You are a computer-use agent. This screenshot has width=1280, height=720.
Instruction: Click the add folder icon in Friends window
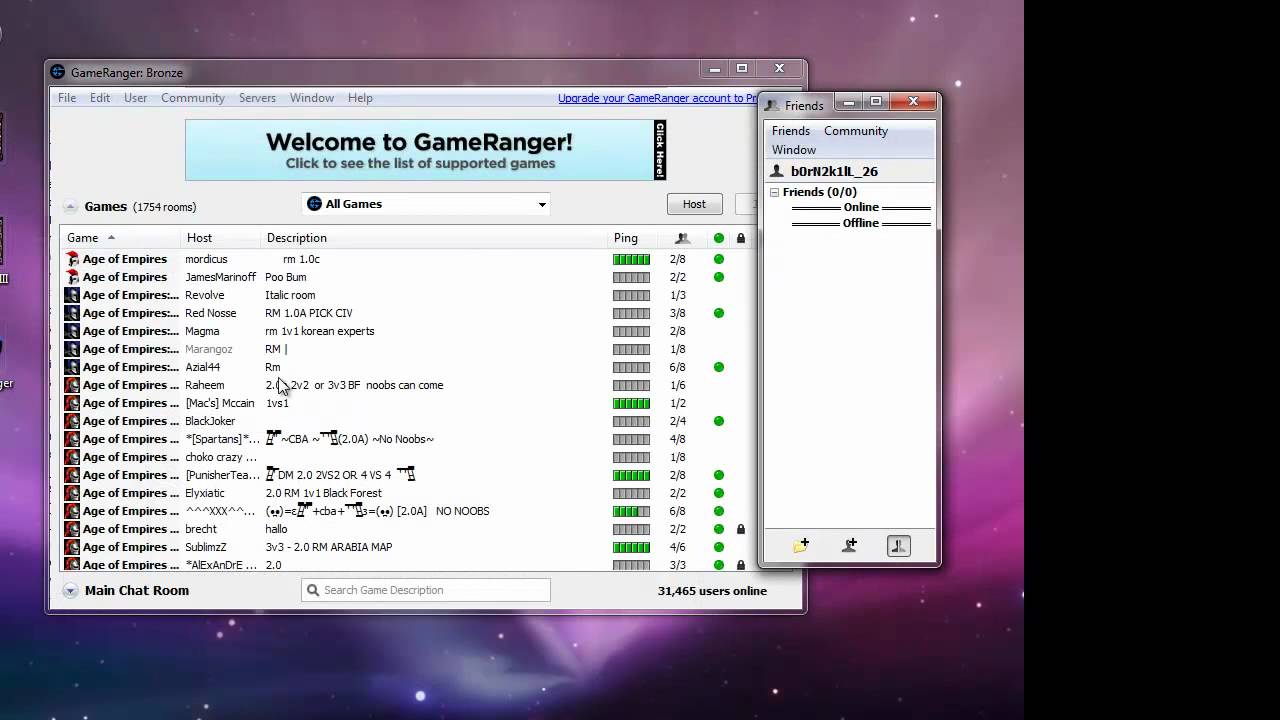(801, 545)
